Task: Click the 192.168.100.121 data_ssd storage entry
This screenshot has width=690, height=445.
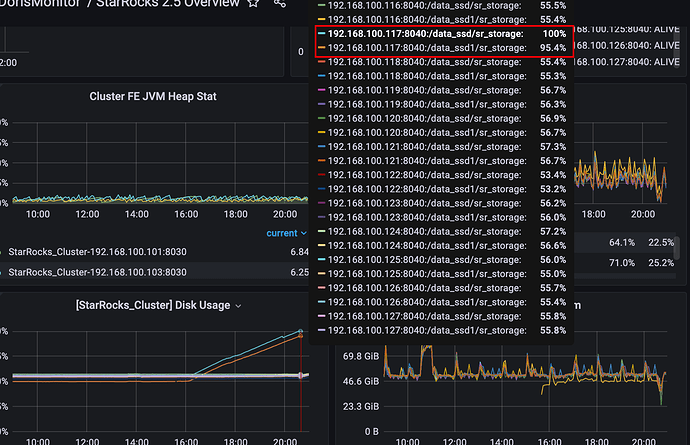Action: pyautogui.click(x=442, y=147)
